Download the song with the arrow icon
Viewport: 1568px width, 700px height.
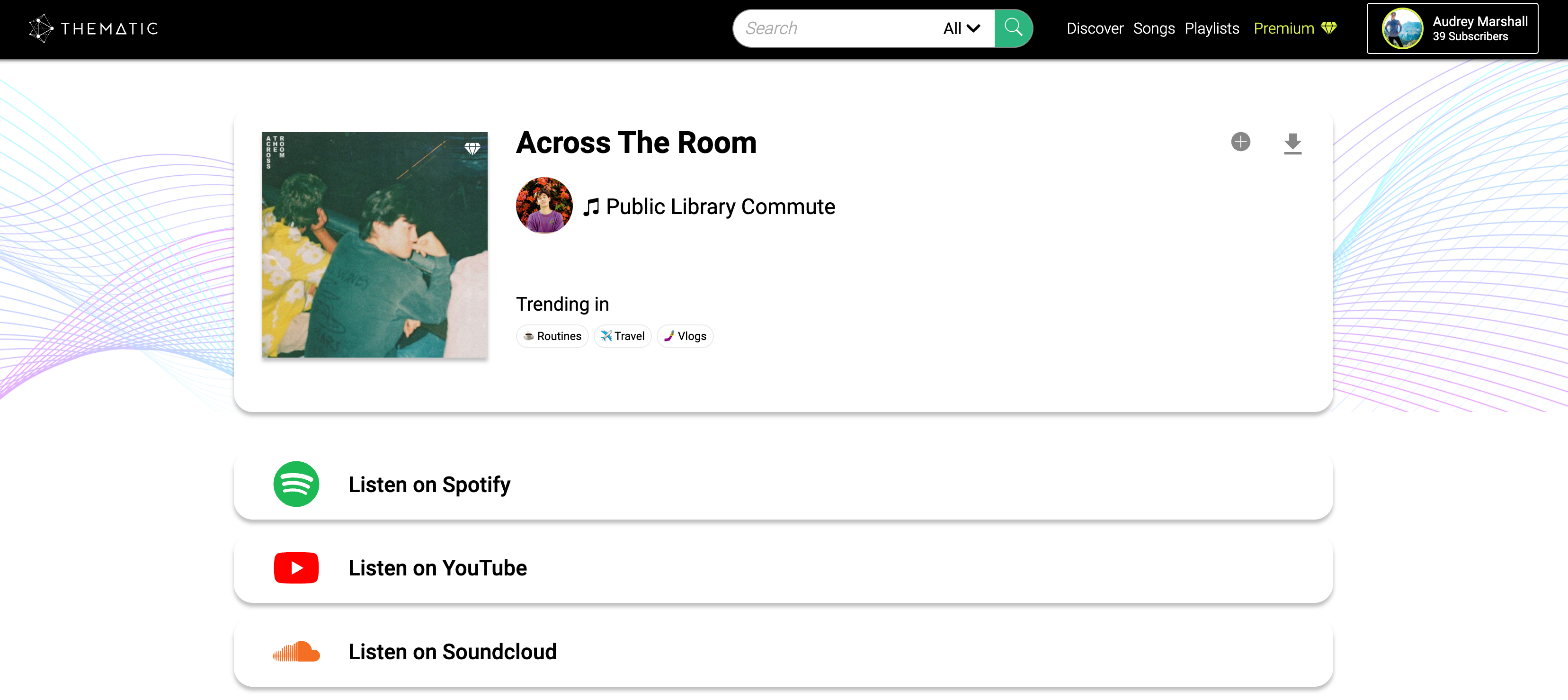[1292, 144]
